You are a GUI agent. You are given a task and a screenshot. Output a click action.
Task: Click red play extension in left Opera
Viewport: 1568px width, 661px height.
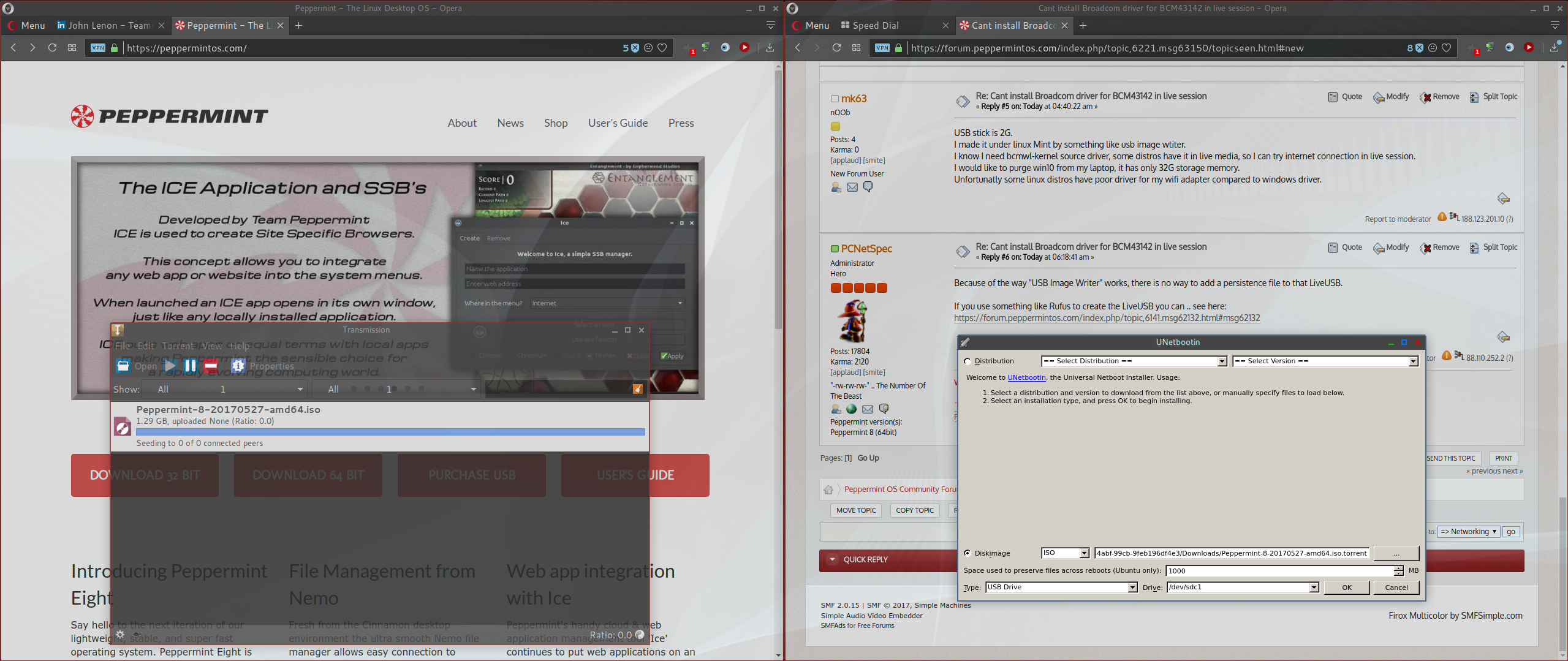[744, 47]
